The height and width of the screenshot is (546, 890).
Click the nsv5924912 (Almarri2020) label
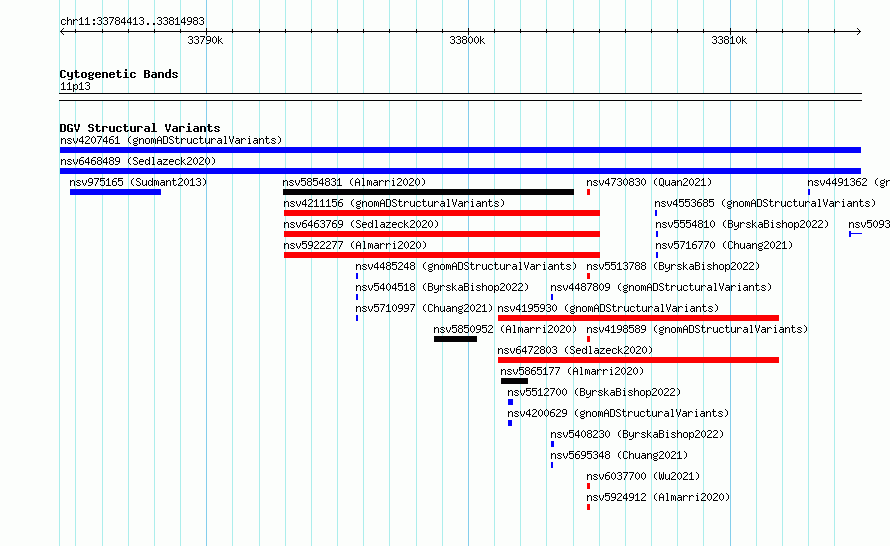coord(658,497)
